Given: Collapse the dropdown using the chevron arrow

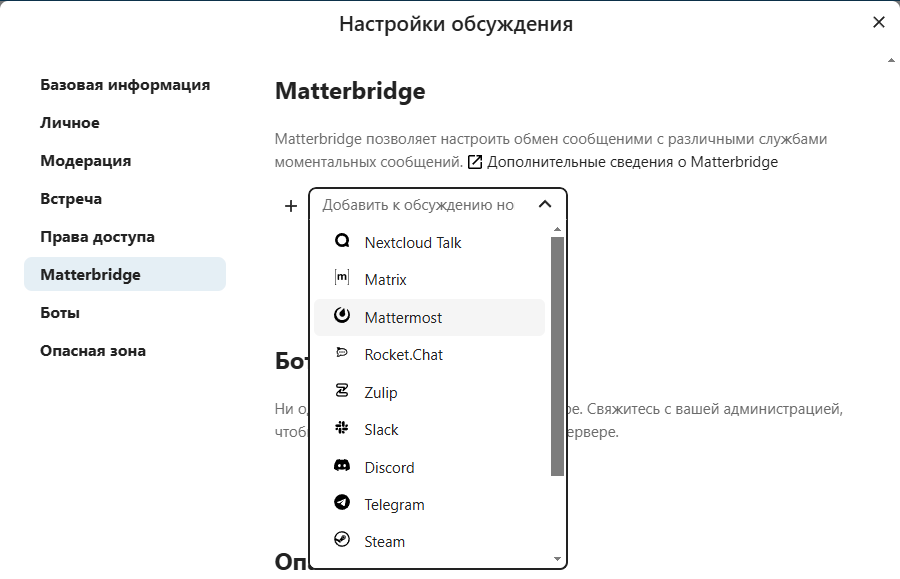Looking at the screenshot, I should (544, 205).
